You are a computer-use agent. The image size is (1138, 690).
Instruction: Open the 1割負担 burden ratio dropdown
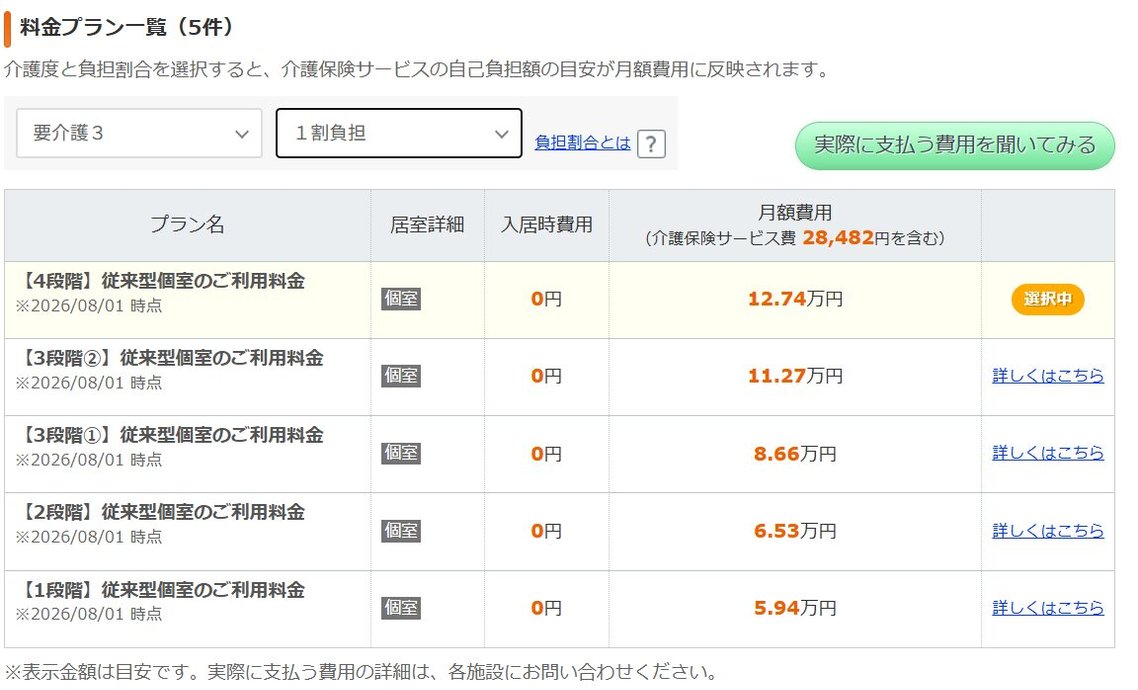(x=398, y=133)
